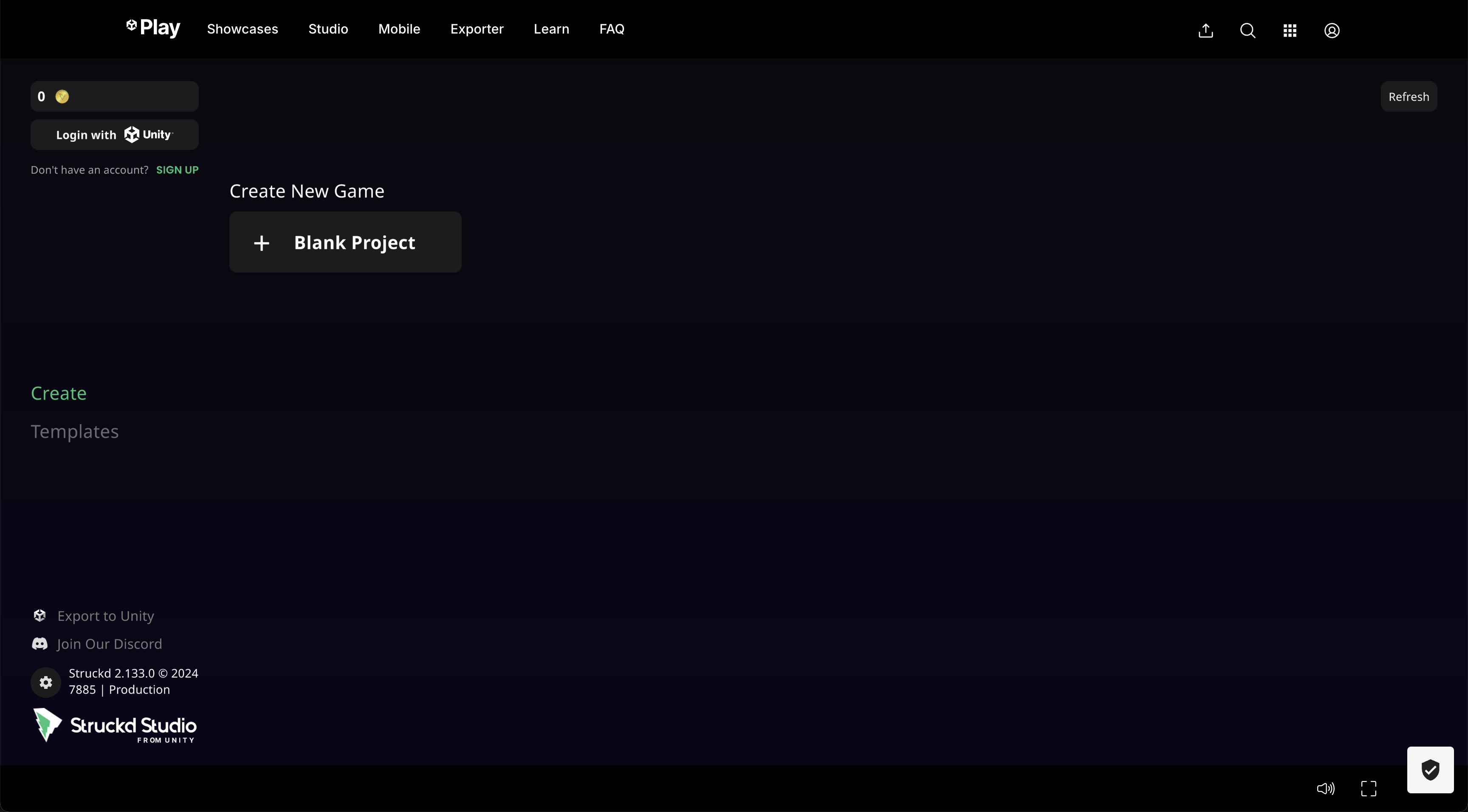Click the shield checkmark privacy badge
The image size is (1468, 812).
point(1430,769)
